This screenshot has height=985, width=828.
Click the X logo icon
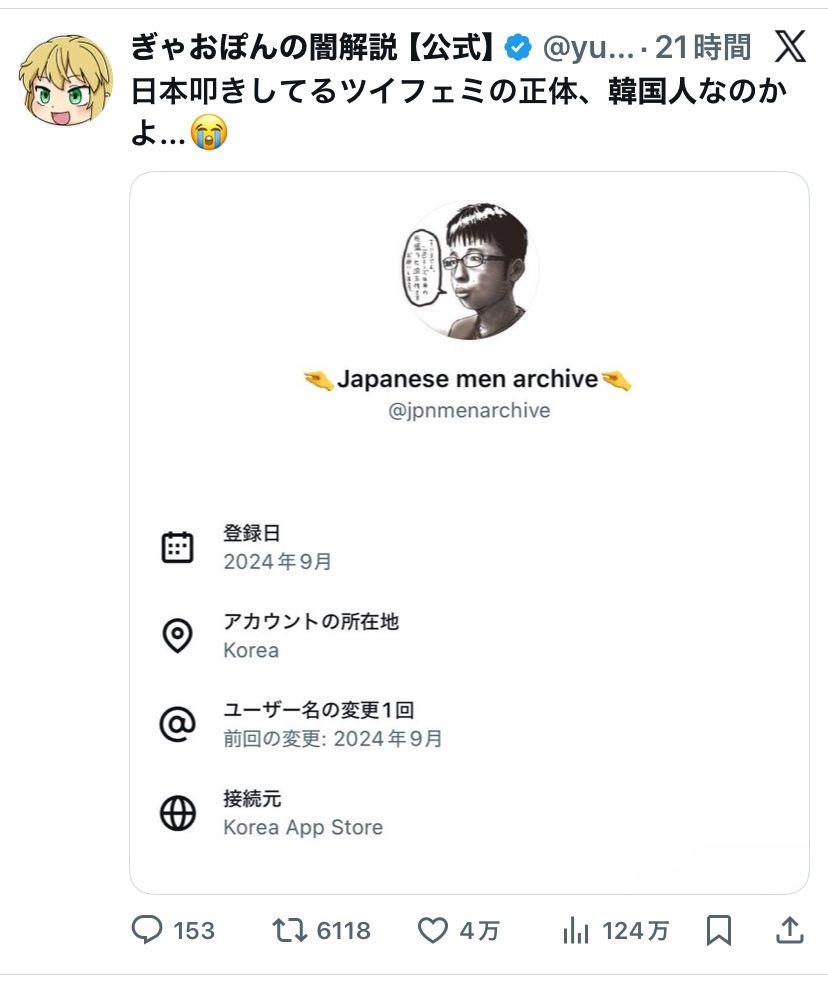pyautogui.click(x=790, y=47)
